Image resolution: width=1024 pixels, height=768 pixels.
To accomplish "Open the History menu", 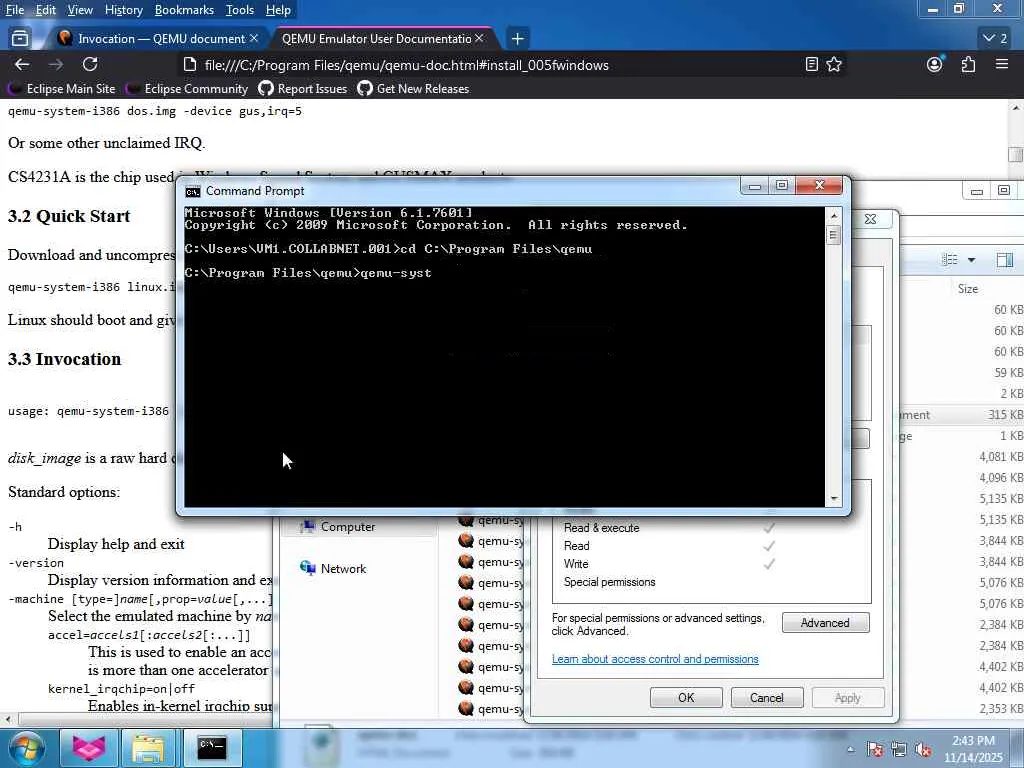I will tap(123, 10).
